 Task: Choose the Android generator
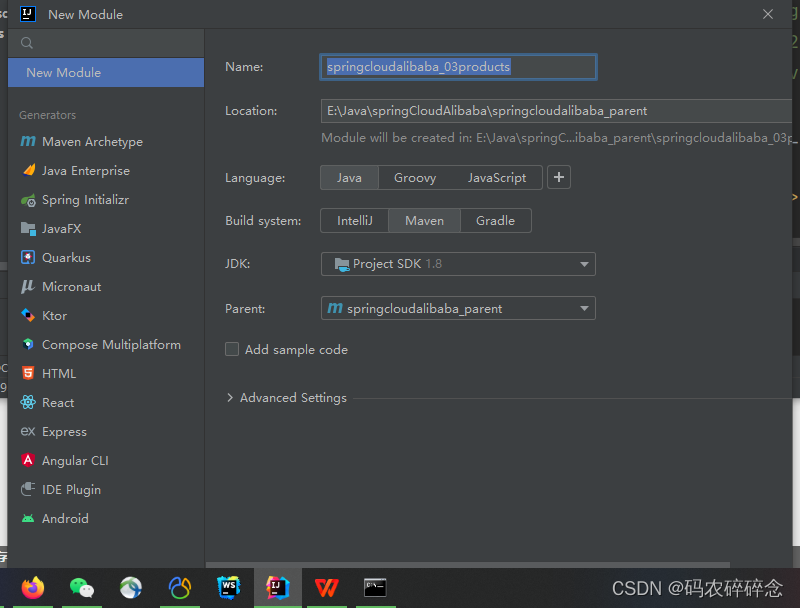pyautogui.click(x=106, y=519)
